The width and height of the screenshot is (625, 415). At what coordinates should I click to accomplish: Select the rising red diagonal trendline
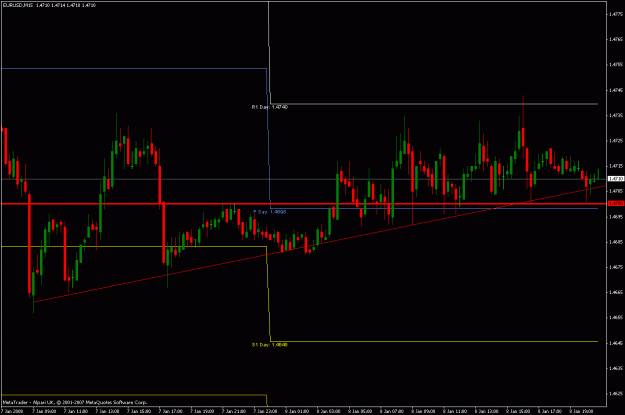point(319,244)
